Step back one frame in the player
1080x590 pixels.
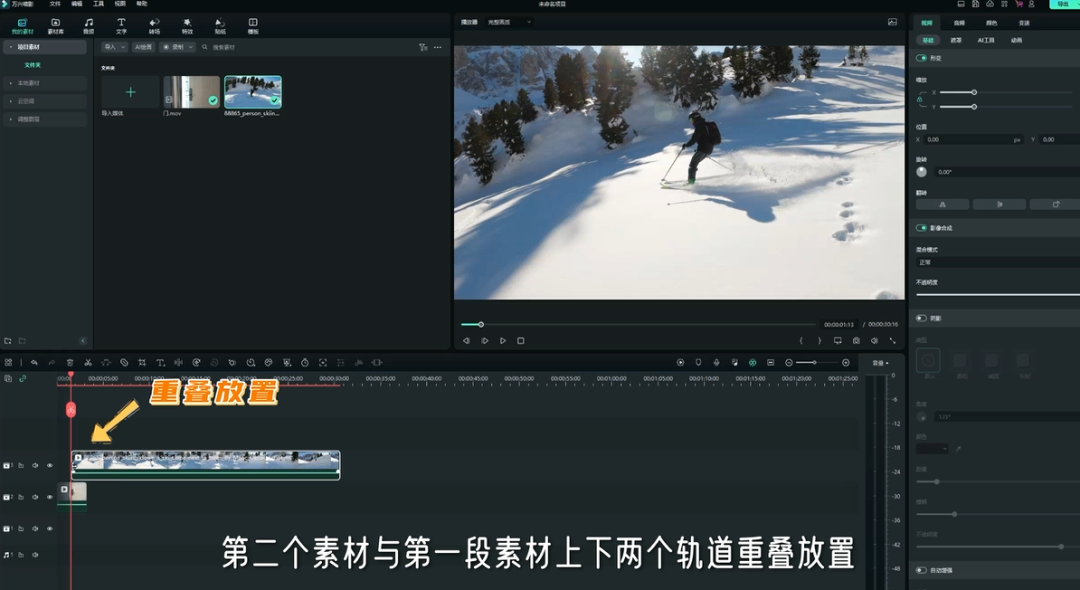click(466, 341)
